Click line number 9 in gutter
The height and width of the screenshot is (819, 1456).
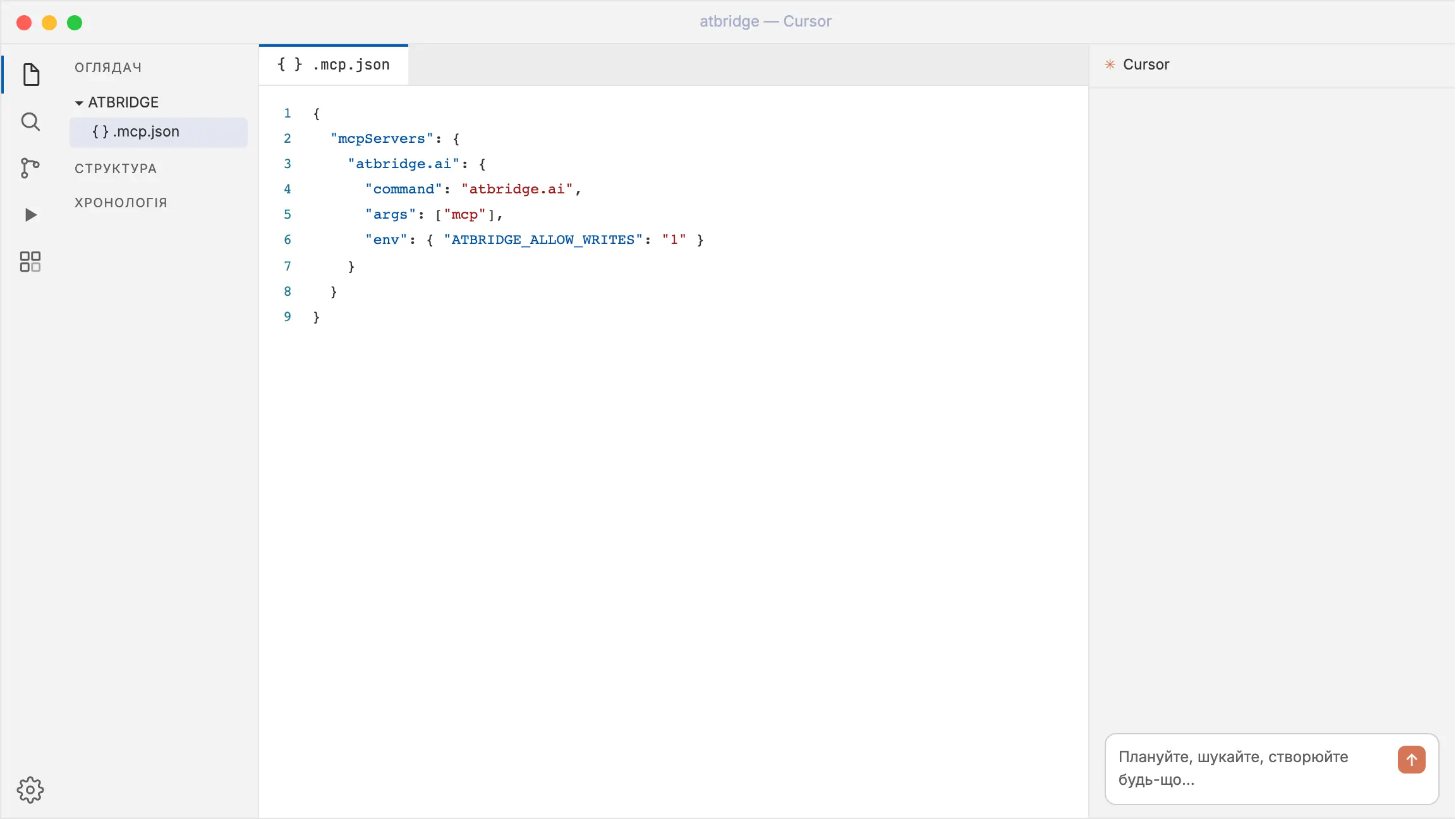click(x=288, y=317)
